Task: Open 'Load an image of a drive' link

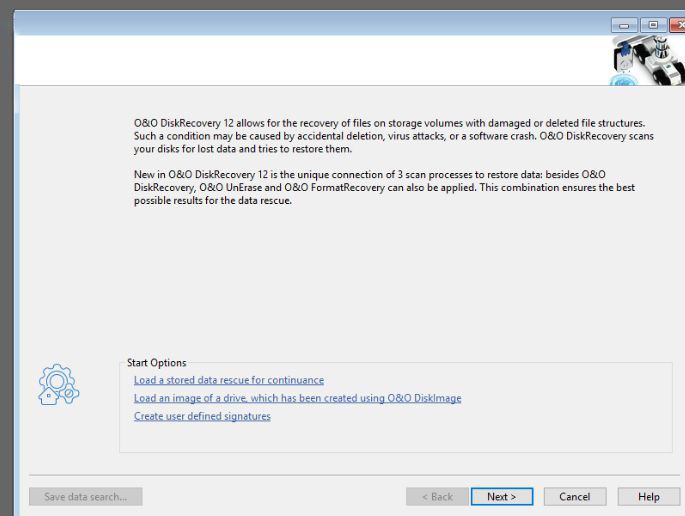Action: tap(298, 398)
